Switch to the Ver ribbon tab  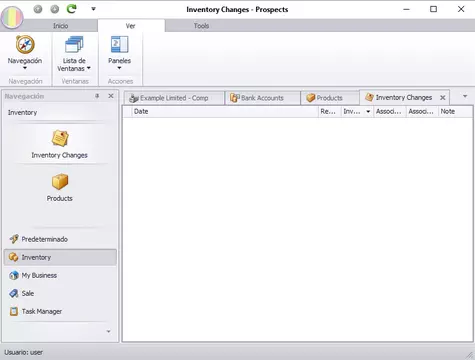click(x=131, y=26)
